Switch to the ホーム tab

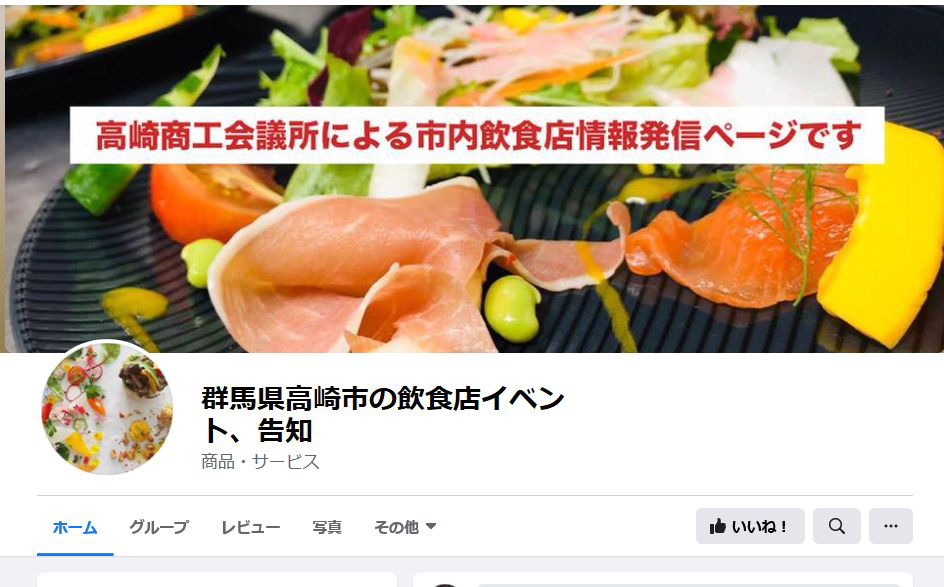coord(75,527)
